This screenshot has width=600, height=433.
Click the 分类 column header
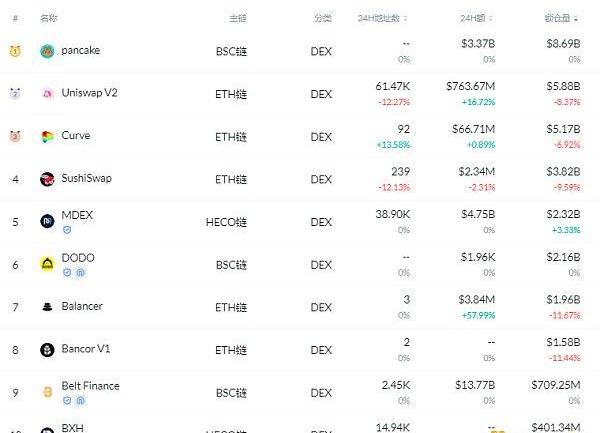click(322, 19)
